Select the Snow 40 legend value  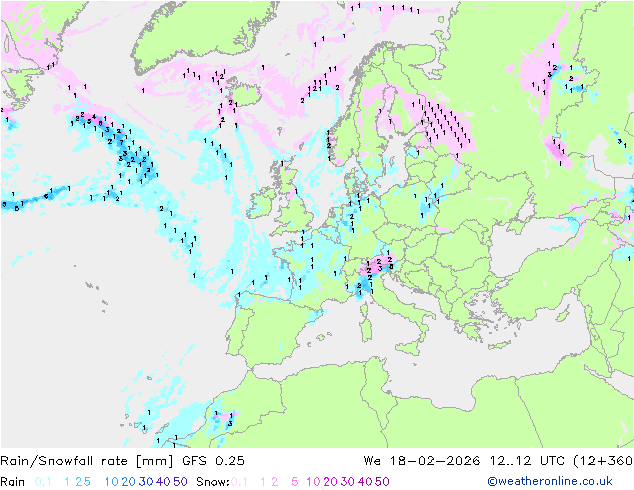pos(365,482)
